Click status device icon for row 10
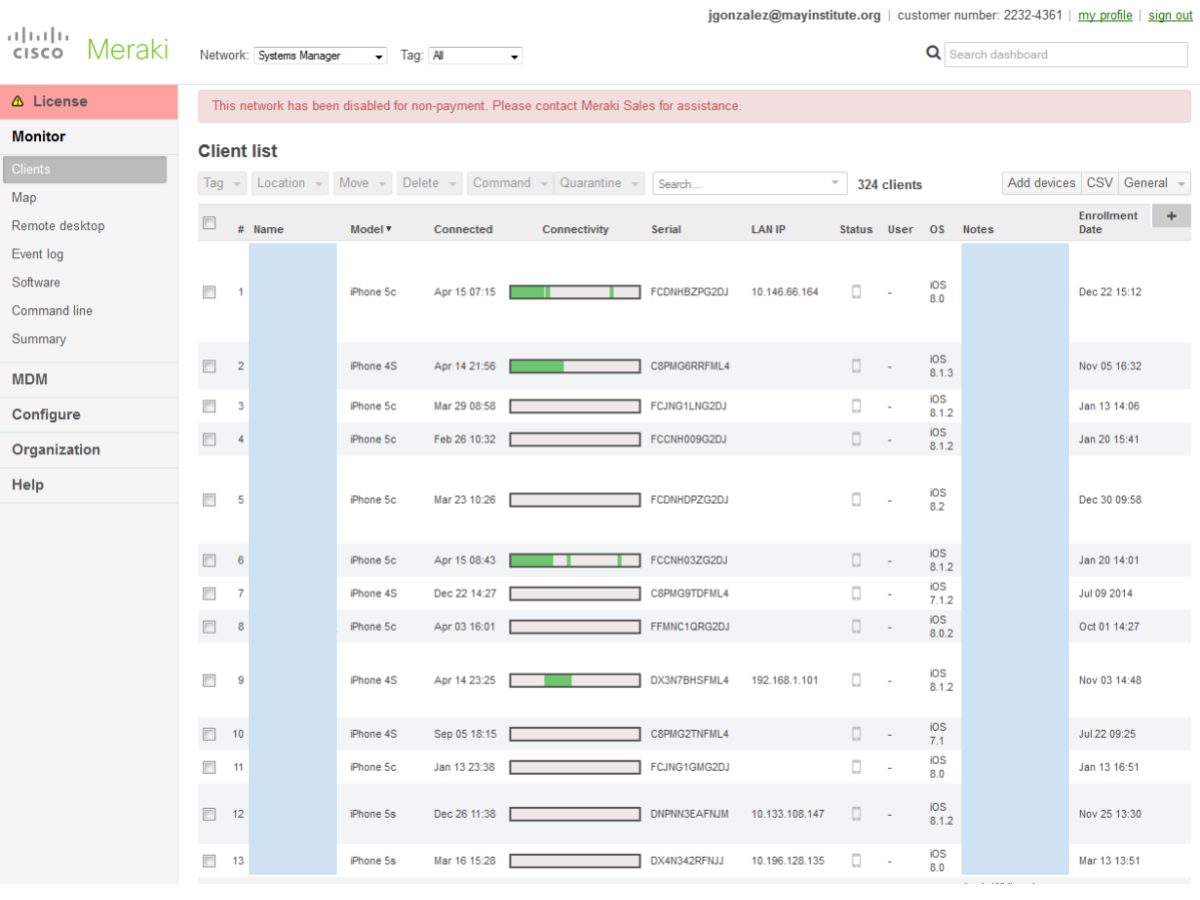Screen dimensions: 1200x900 point(856,733)
